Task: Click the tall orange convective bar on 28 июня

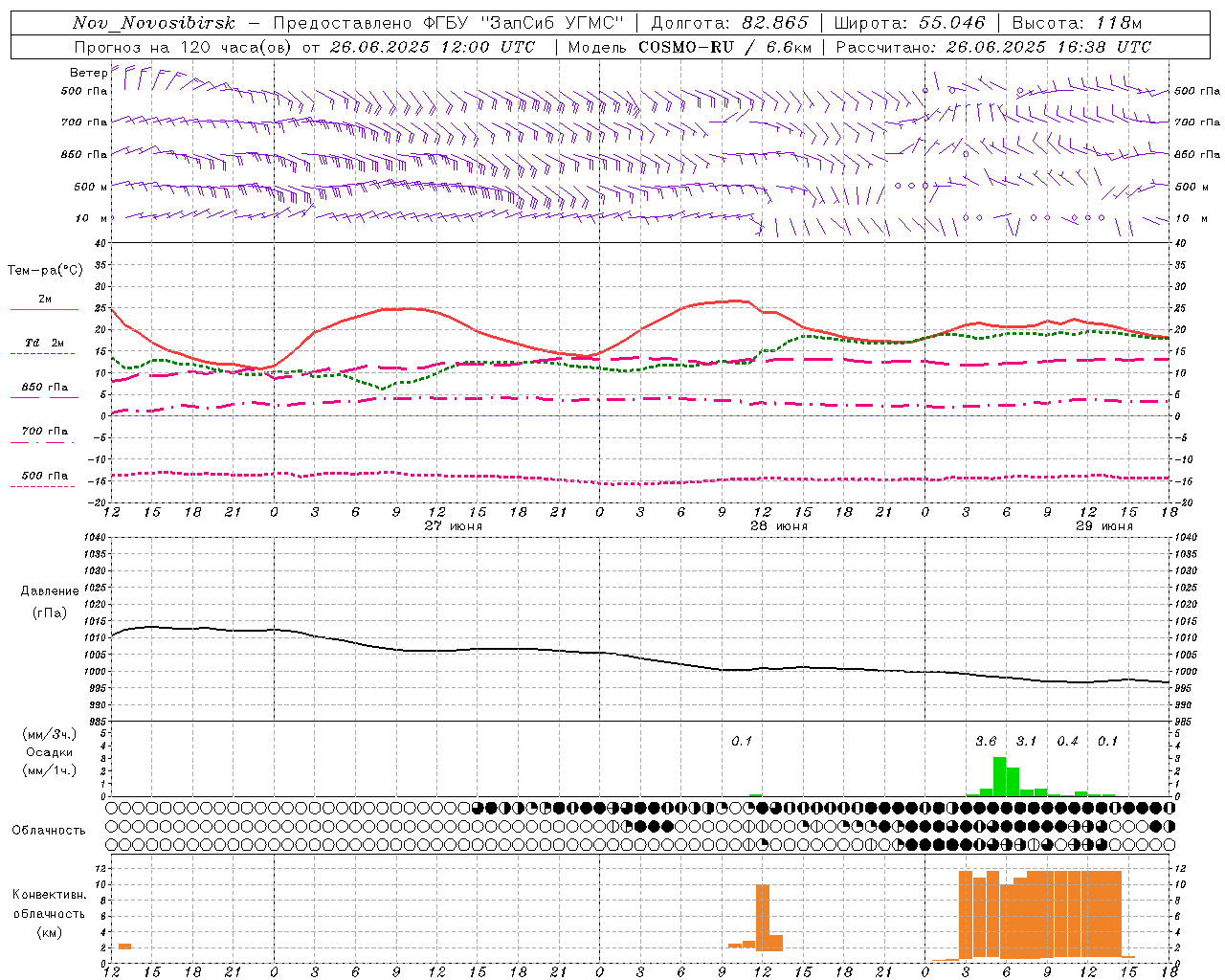Action: pos(763,917)
